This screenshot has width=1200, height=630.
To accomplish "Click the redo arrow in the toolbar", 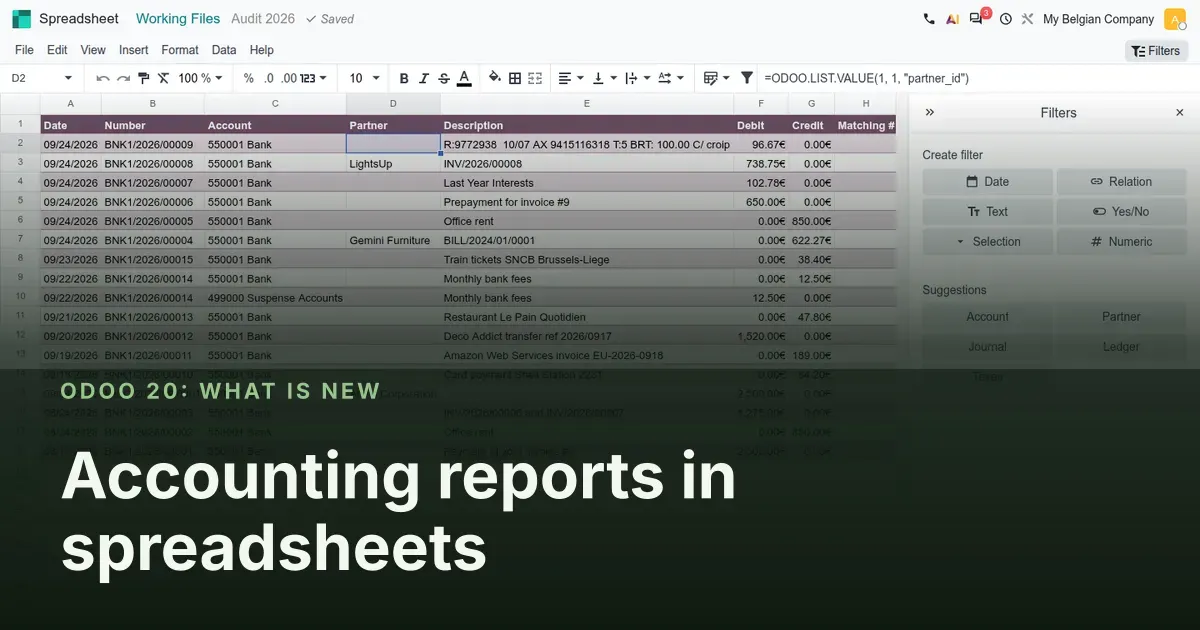I will [x=124, y=78].
